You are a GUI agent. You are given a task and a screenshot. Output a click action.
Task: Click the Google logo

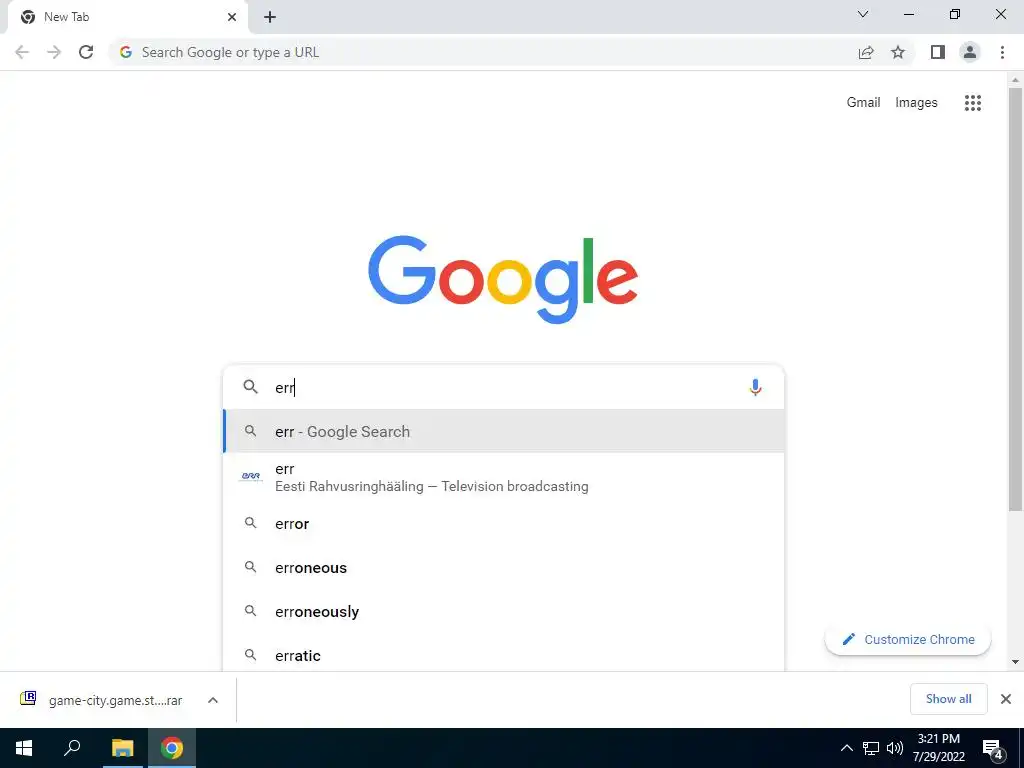tap(503, 280)
